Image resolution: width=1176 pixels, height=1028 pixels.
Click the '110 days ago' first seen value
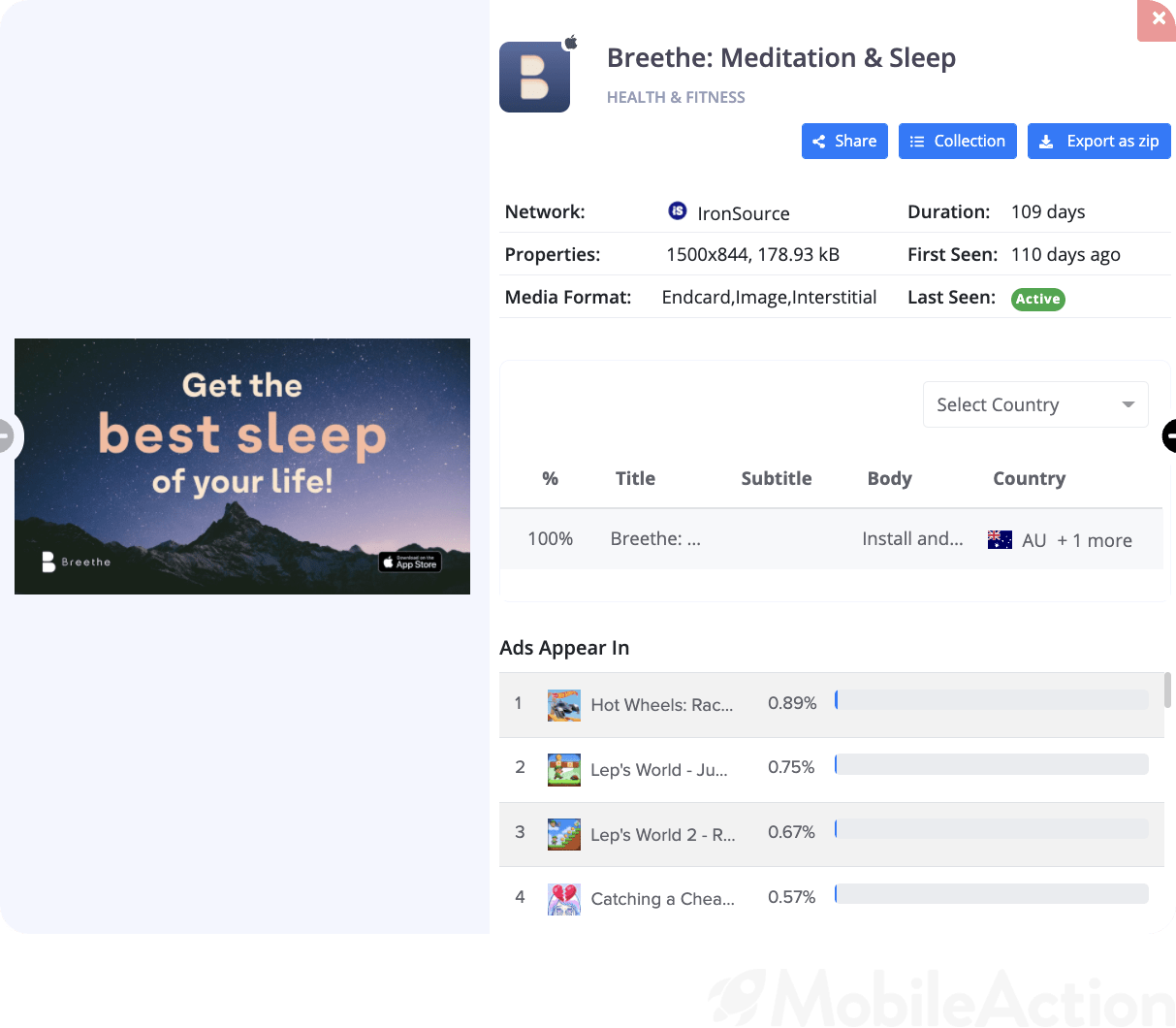1065,254
